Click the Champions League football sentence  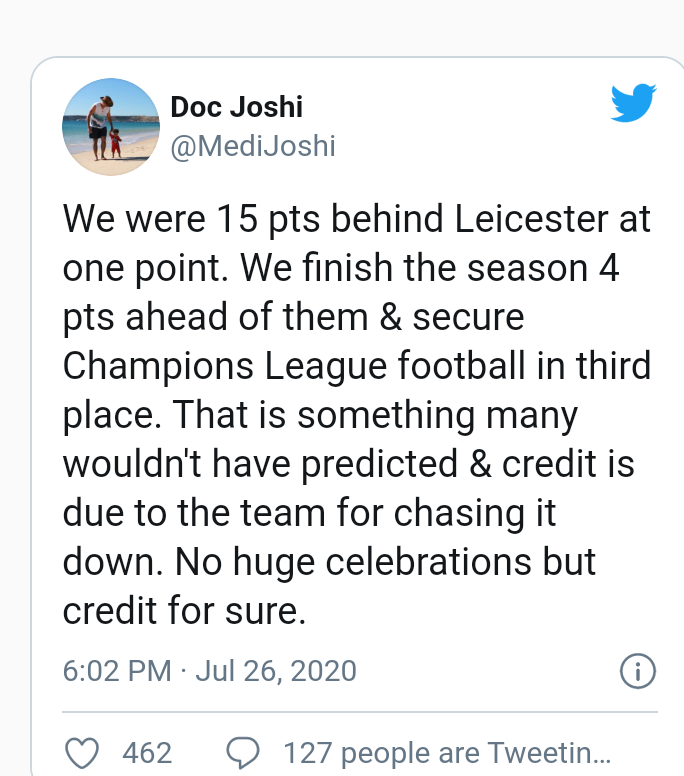point(356,366)
